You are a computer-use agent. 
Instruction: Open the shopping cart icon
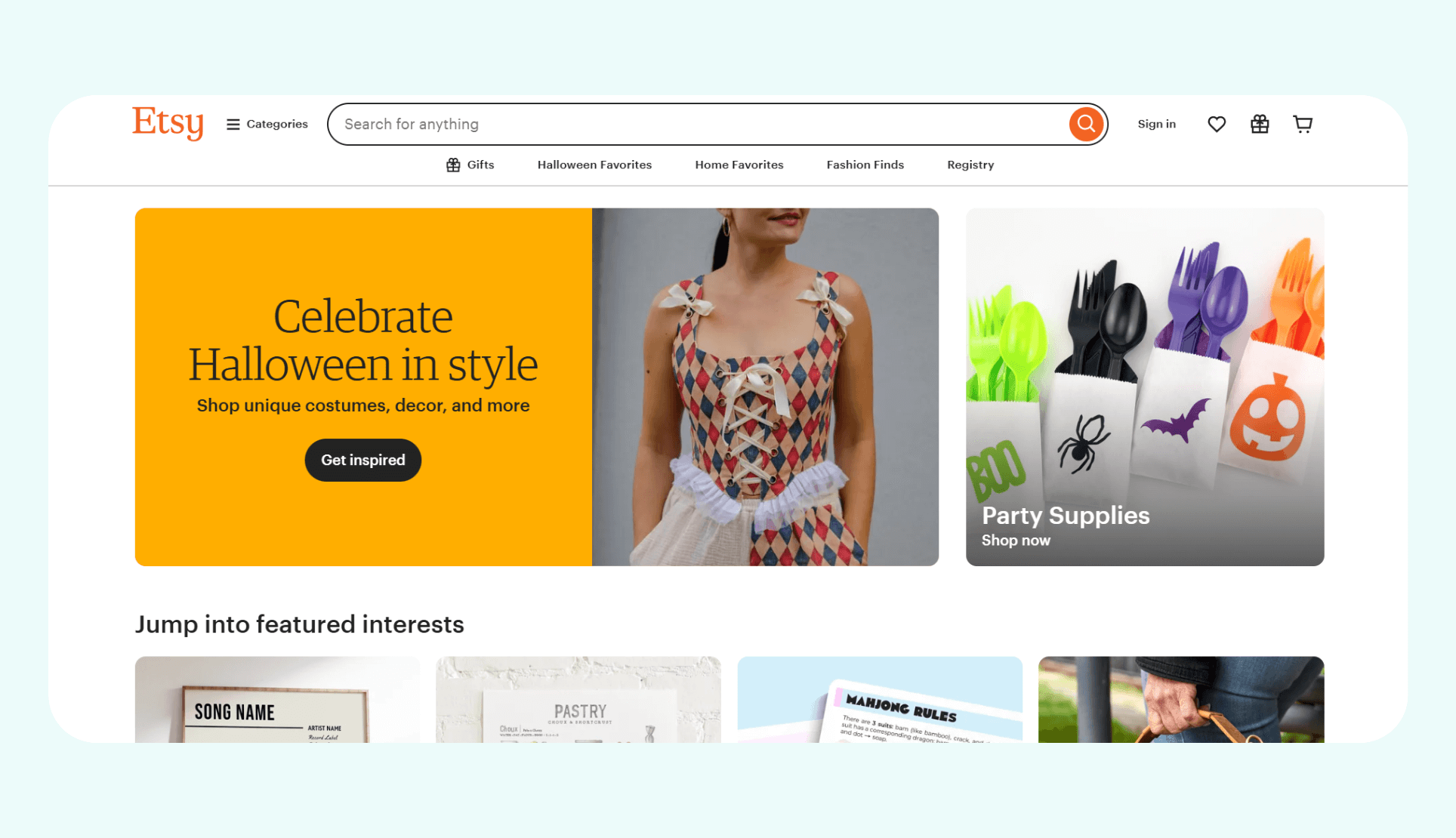(1303, 124)
